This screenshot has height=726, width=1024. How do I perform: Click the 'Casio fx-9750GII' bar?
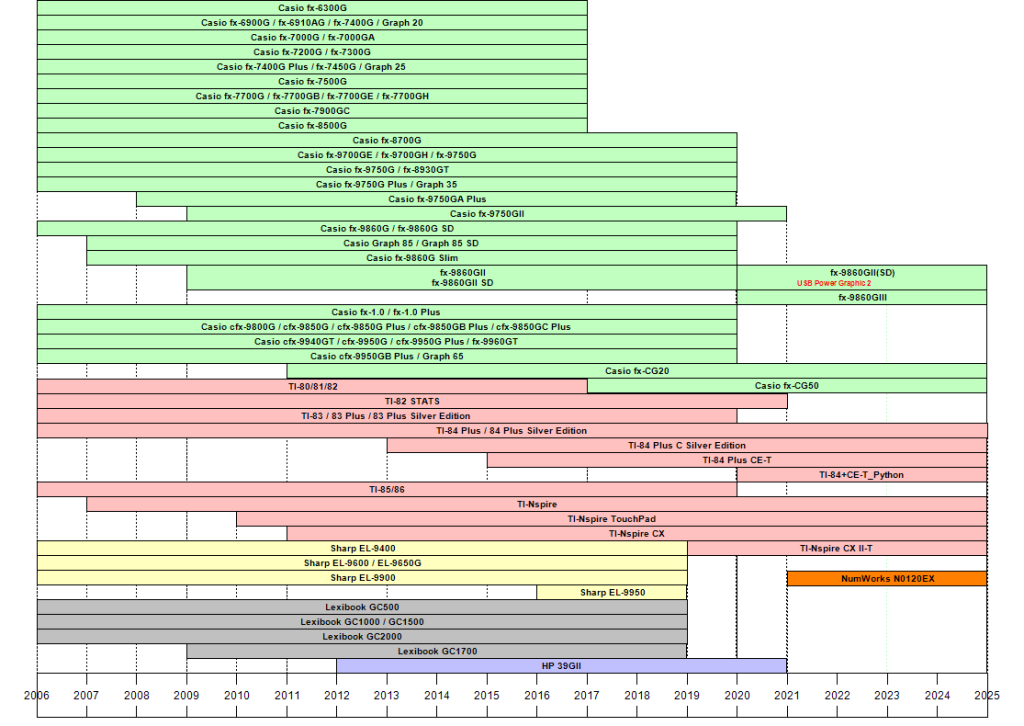click(487, 213)
